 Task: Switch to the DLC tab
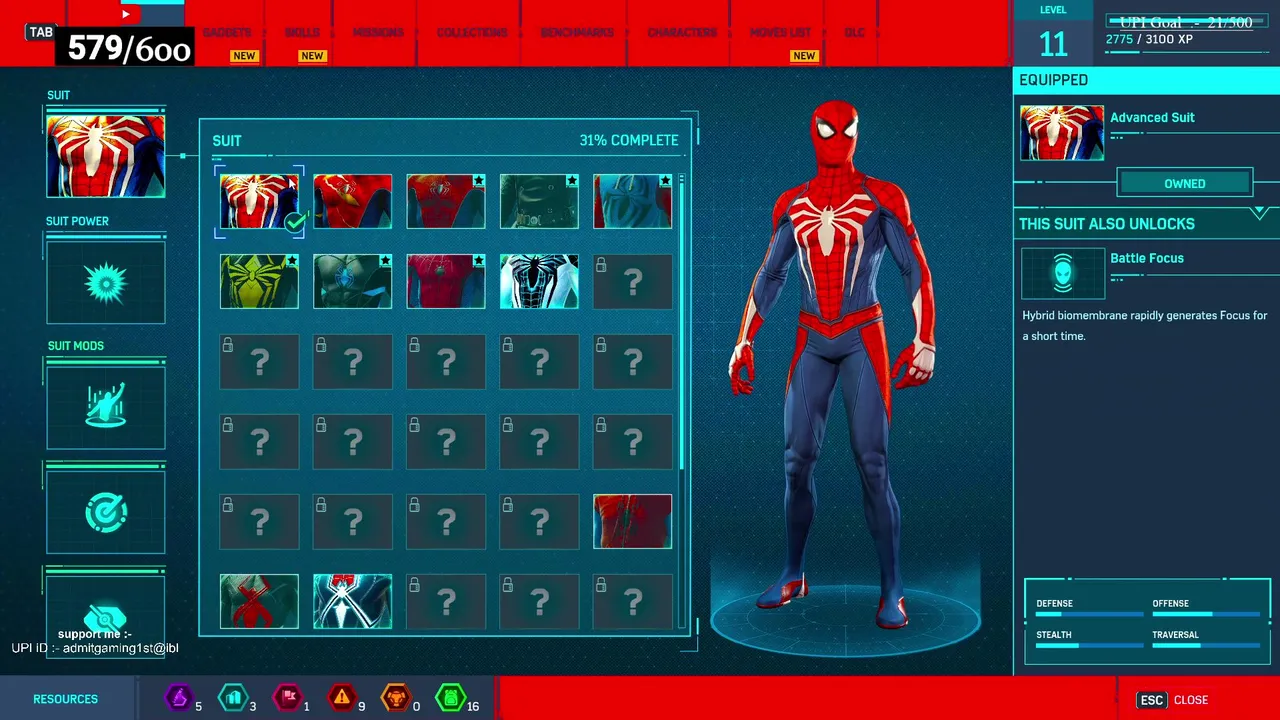pyautogui.click(x=854, y=33)
